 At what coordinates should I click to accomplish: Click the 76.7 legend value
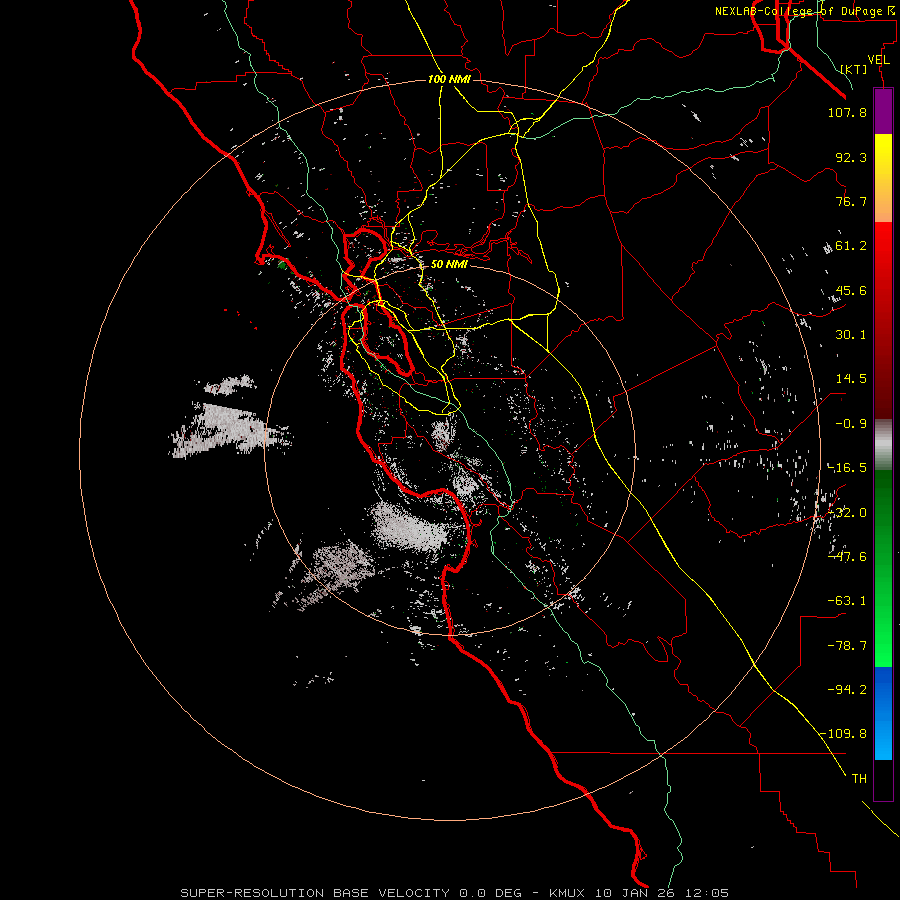pos(851,201)
